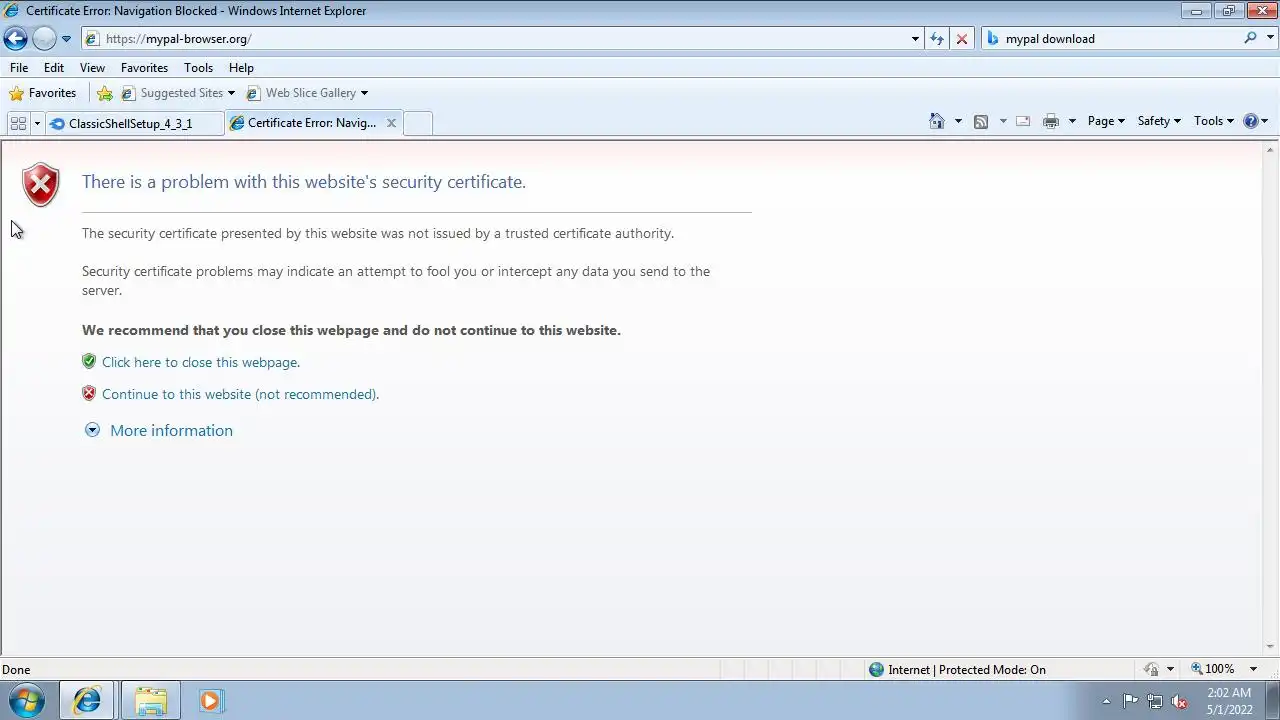1280x720 pixels.
Task: Open the Tools command bar menu
Action: 1214,121
